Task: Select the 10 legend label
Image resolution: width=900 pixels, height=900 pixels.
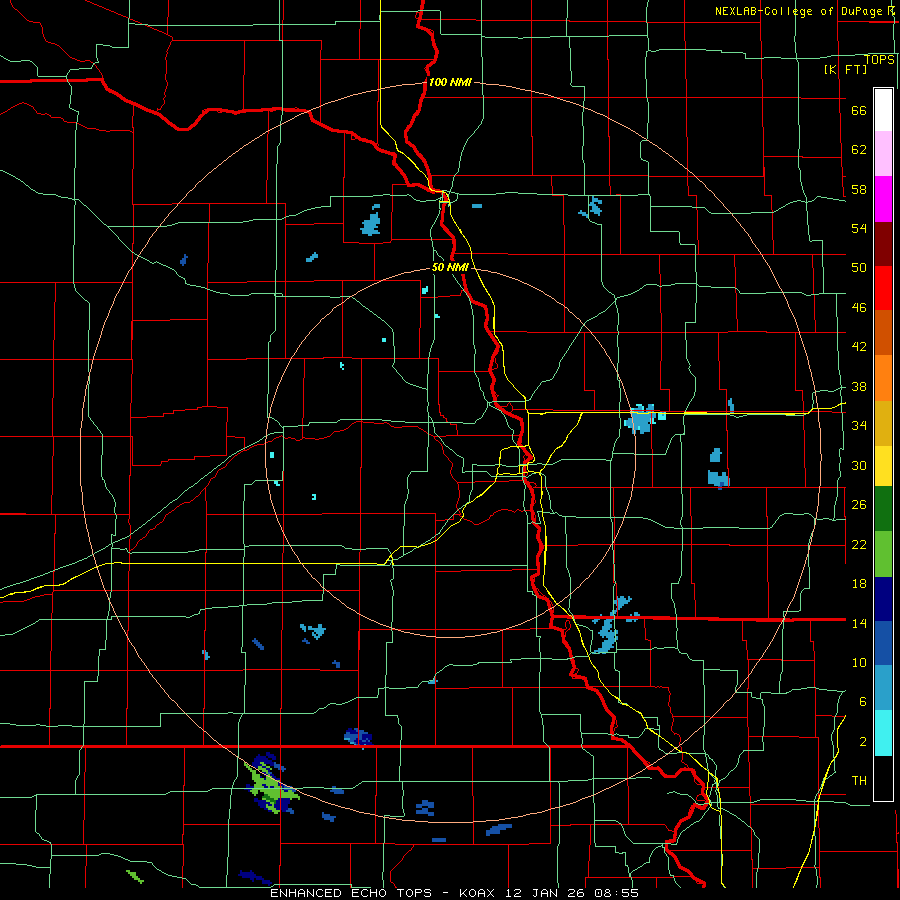Action: [x=859, y=662]
